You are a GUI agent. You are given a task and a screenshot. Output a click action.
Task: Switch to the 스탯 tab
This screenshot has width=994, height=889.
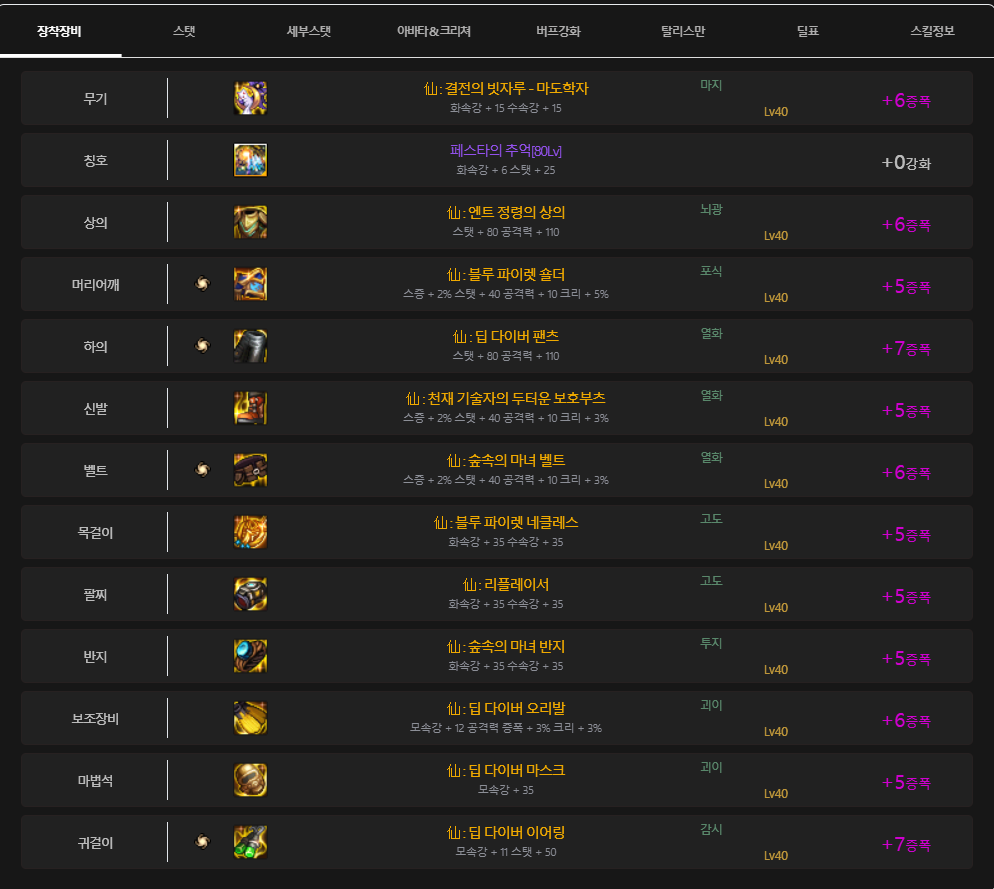point(184,31)
